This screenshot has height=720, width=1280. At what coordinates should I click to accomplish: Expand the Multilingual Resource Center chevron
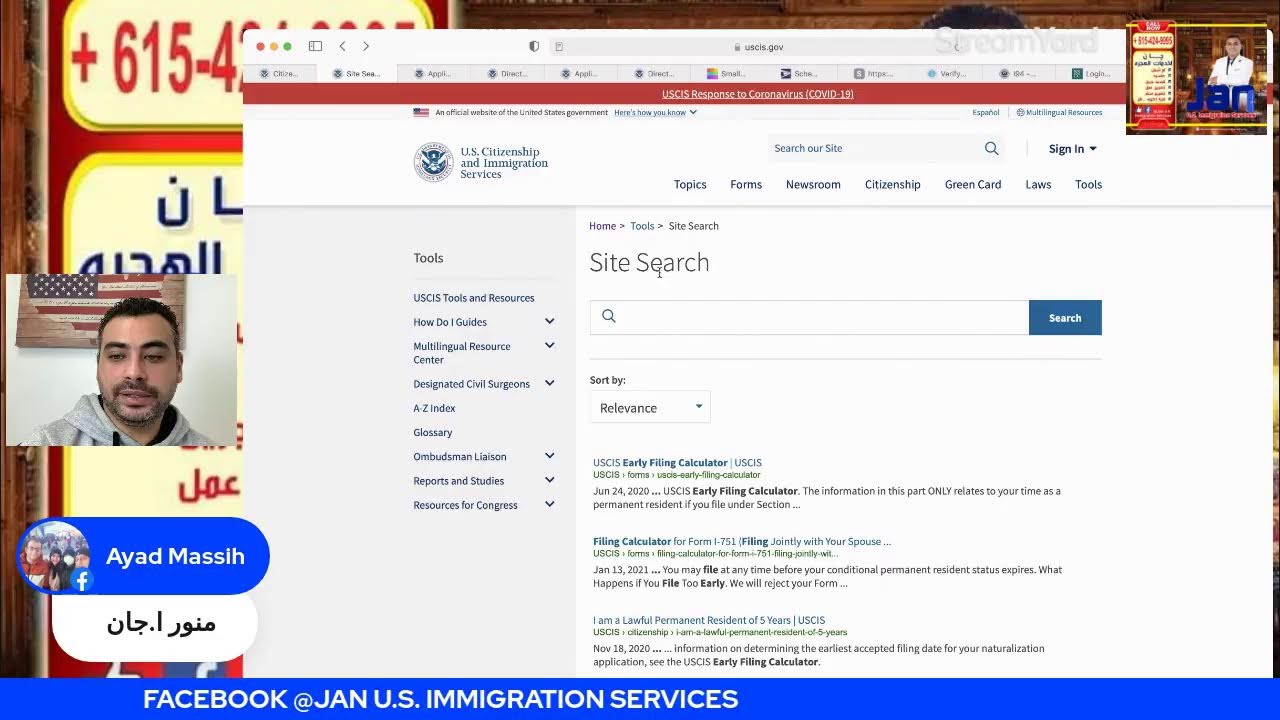coord(549,346)
